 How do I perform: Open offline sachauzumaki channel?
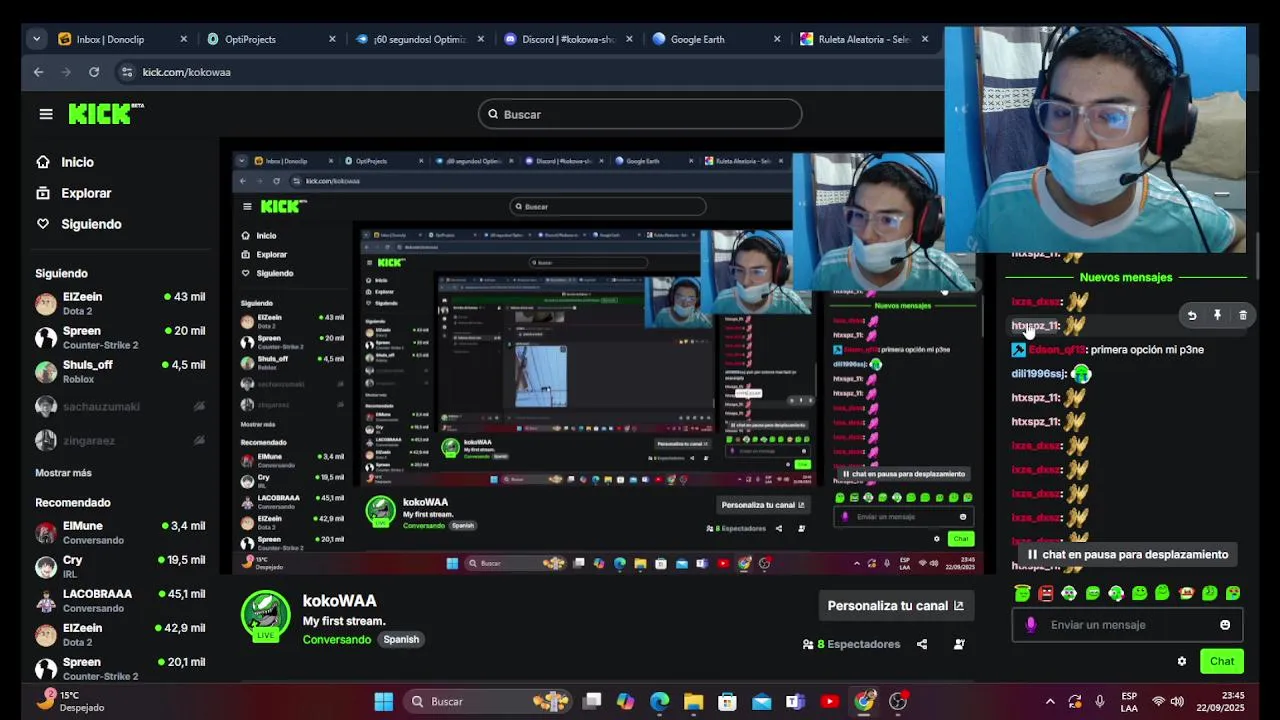(x=121, y=406)
